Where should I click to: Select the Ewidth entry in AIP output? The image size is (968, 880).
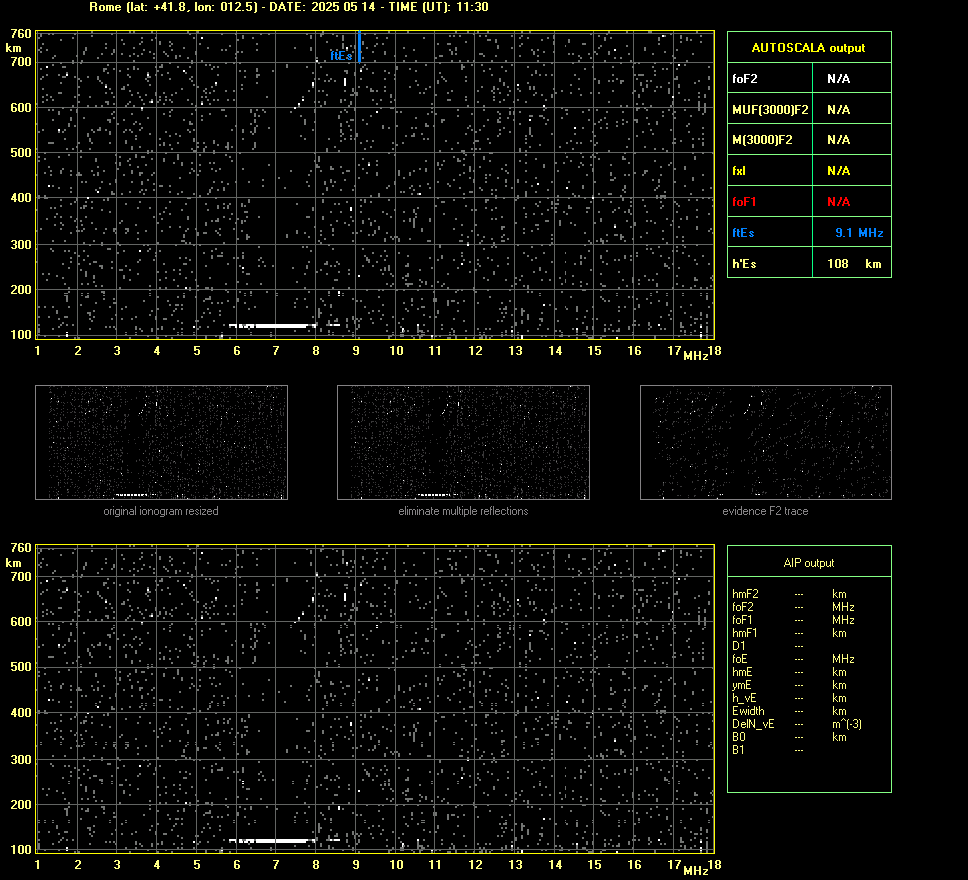point(748,711)
